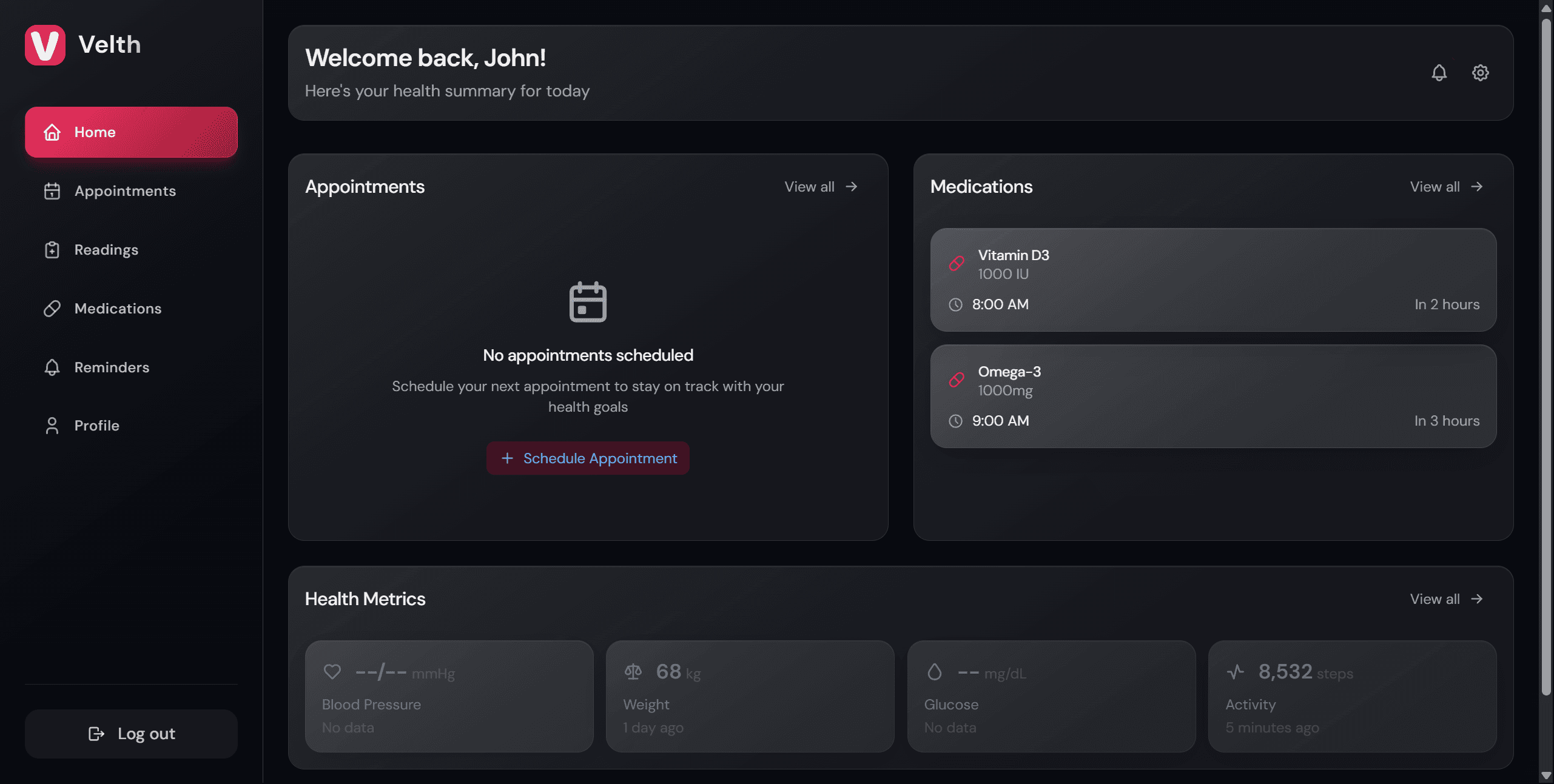Click the Velth logo icon
Viewport: 1554px width, 784px height.
[45, 45]
